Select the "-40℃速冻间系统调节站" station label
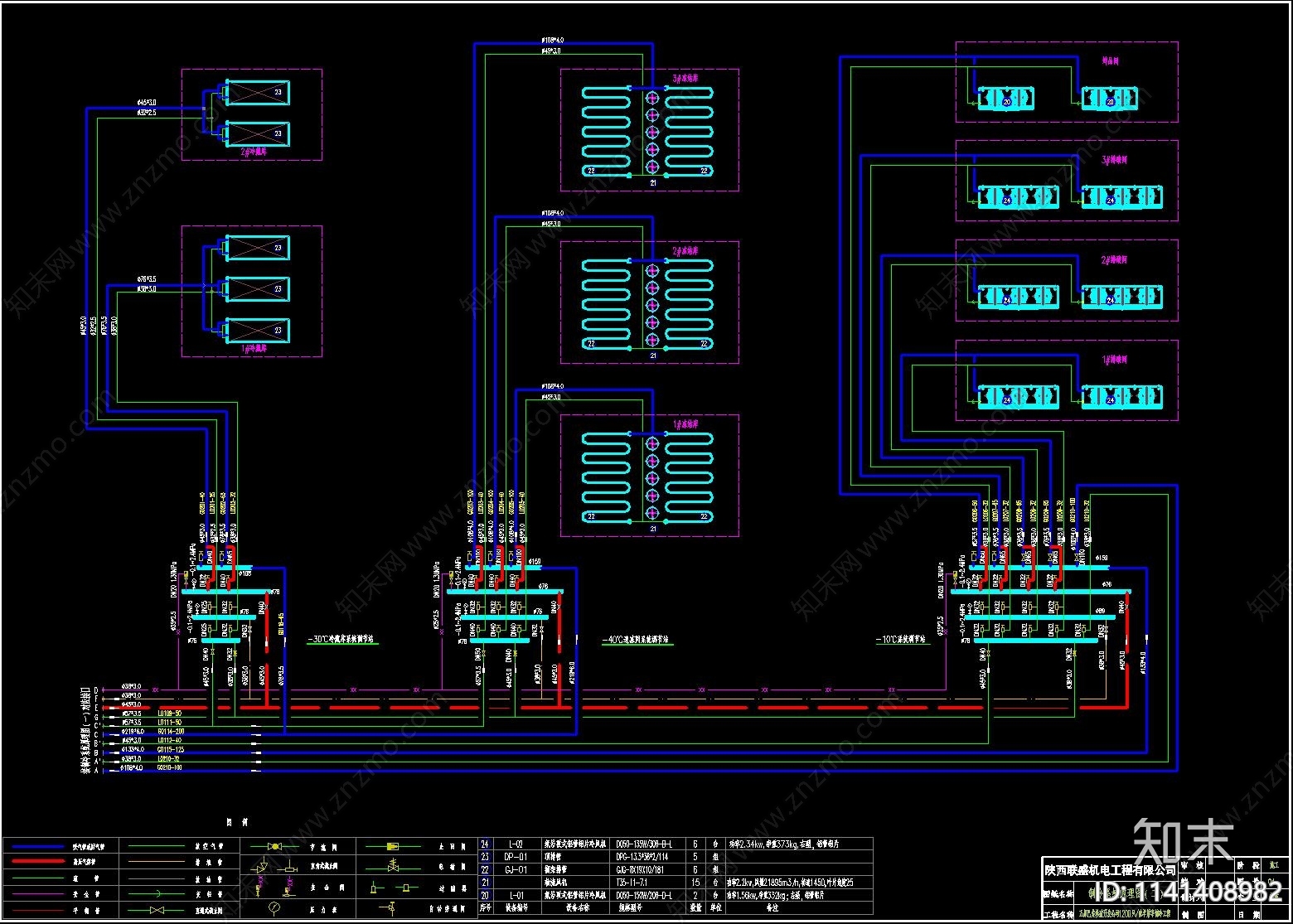 [x=637, y=641]
